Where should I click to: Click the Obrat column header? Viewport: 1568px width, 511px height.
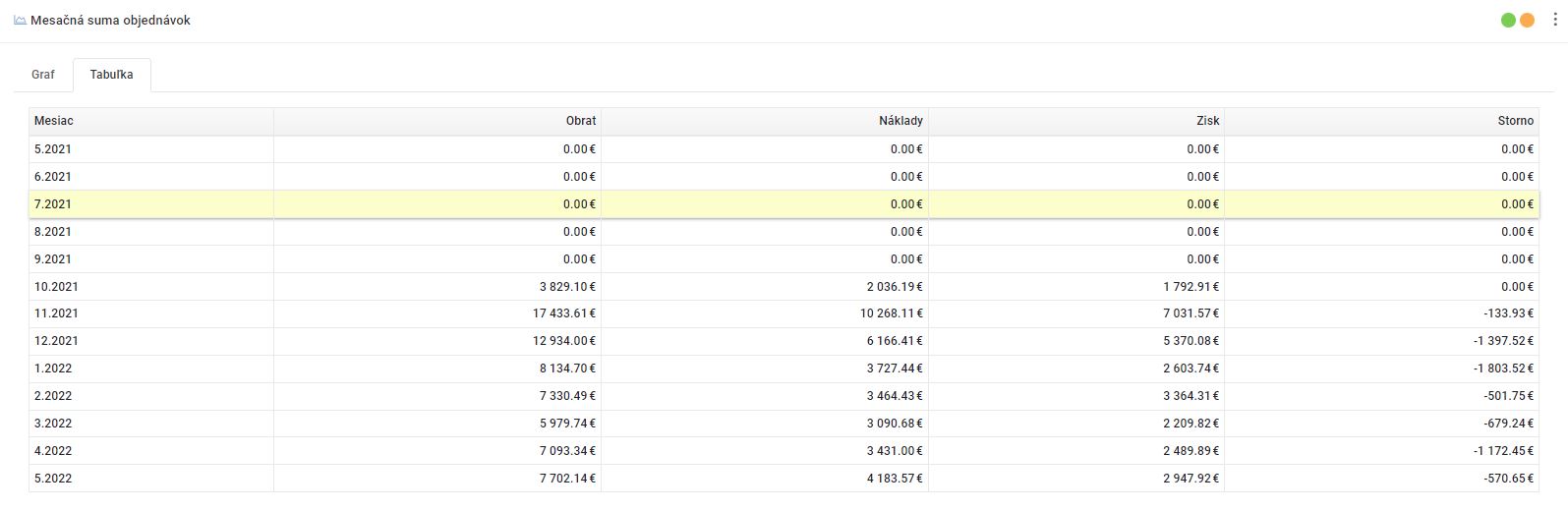pos(580,121)
